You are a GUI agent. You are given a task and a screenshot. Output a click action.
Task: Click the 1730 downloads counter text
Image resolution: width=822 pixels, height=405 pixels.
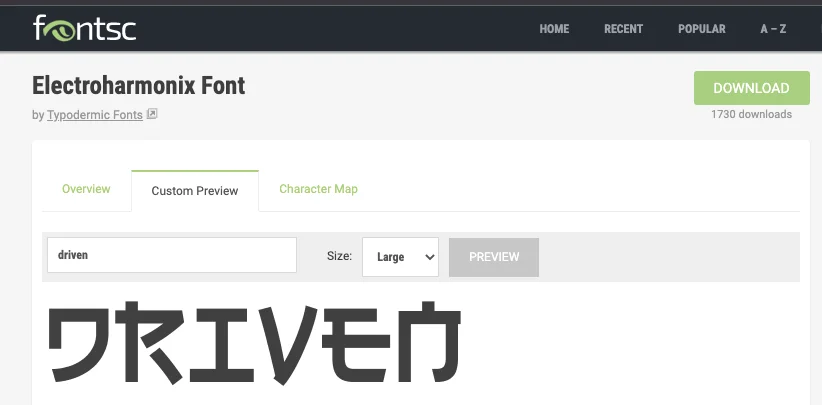click(751, 114)
